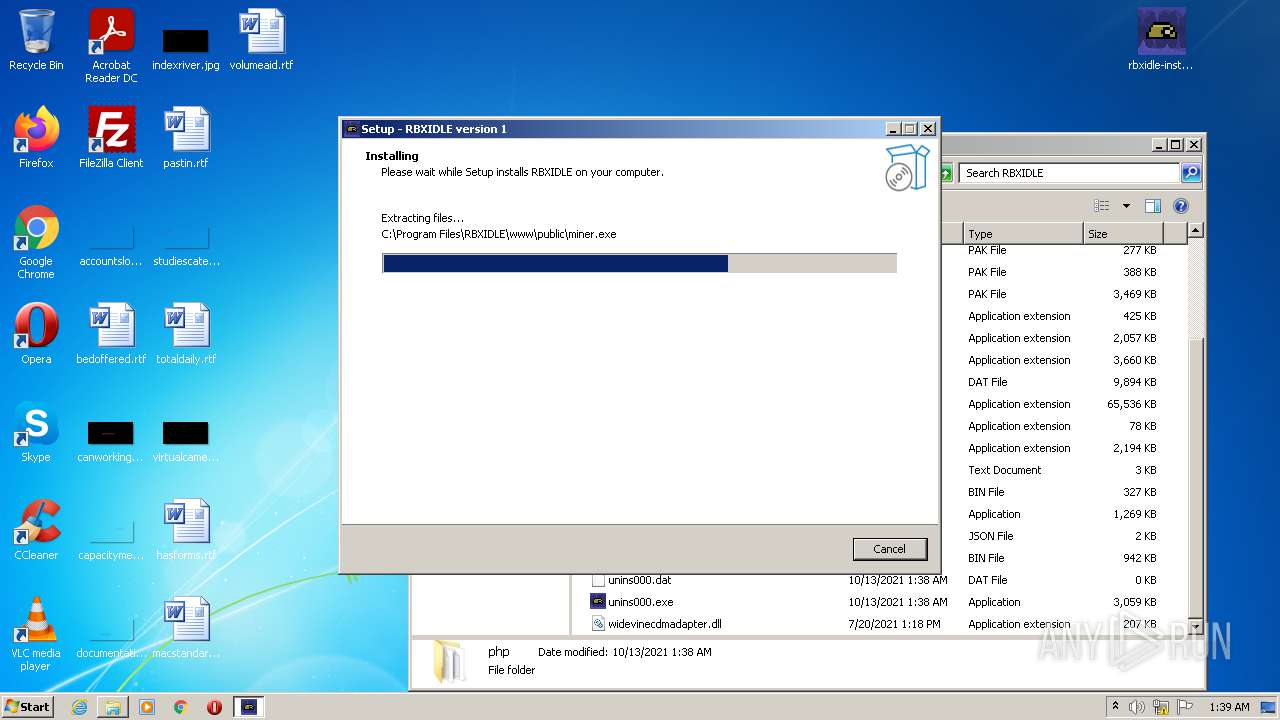
Task: Launch CCleaner desktop shortcut
Action: click(x=36, y=530)
